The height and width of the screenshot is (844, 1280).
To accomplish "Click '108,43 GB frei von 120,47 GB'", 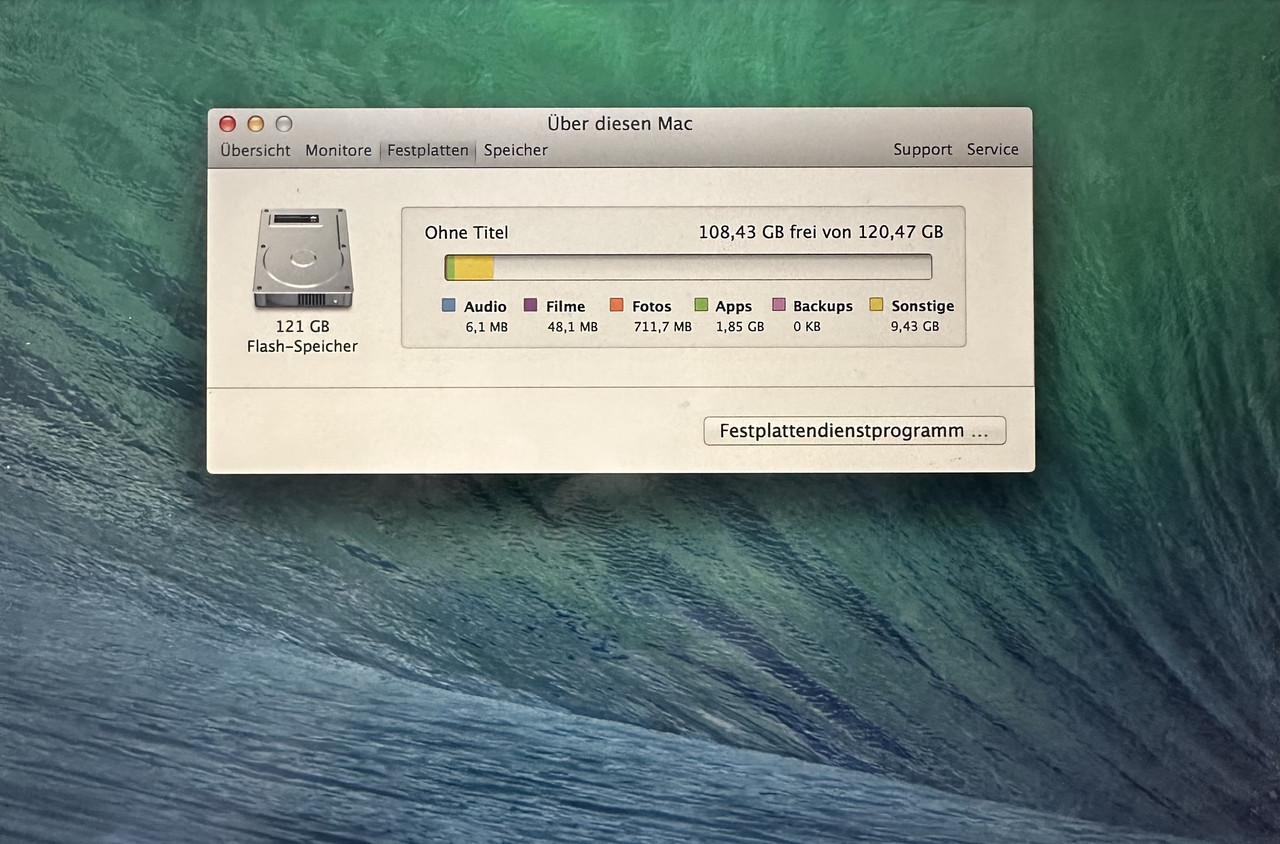I will [820, 232].
